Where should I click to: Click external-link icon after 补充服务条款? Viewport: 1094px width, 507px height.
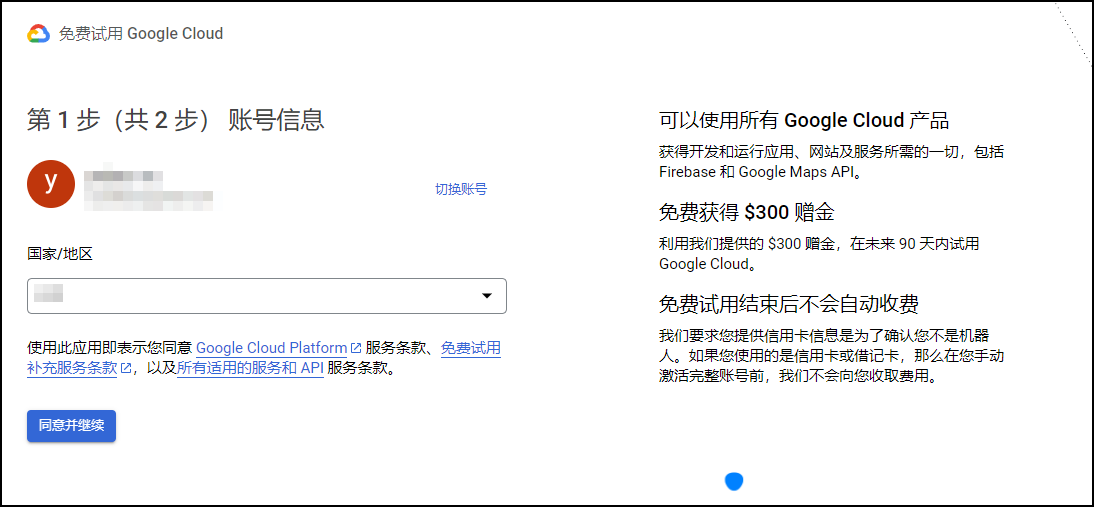pos(126,368)
